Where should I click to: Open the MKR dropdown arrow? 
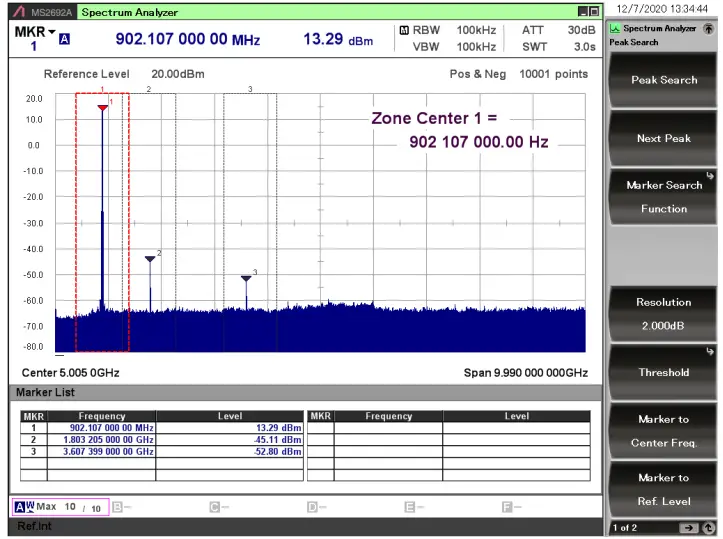pos(52,32)
